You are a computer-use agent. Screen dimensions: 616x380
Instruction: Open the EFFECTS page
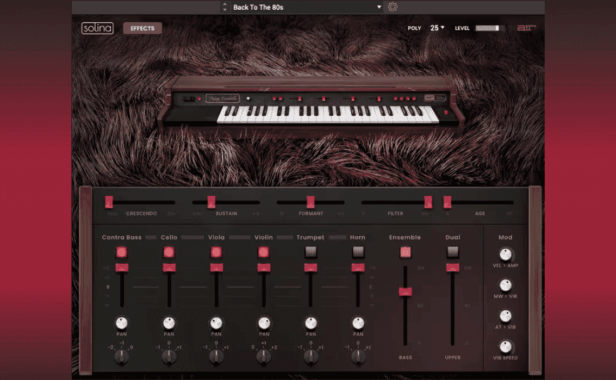(x=142, y=28)
